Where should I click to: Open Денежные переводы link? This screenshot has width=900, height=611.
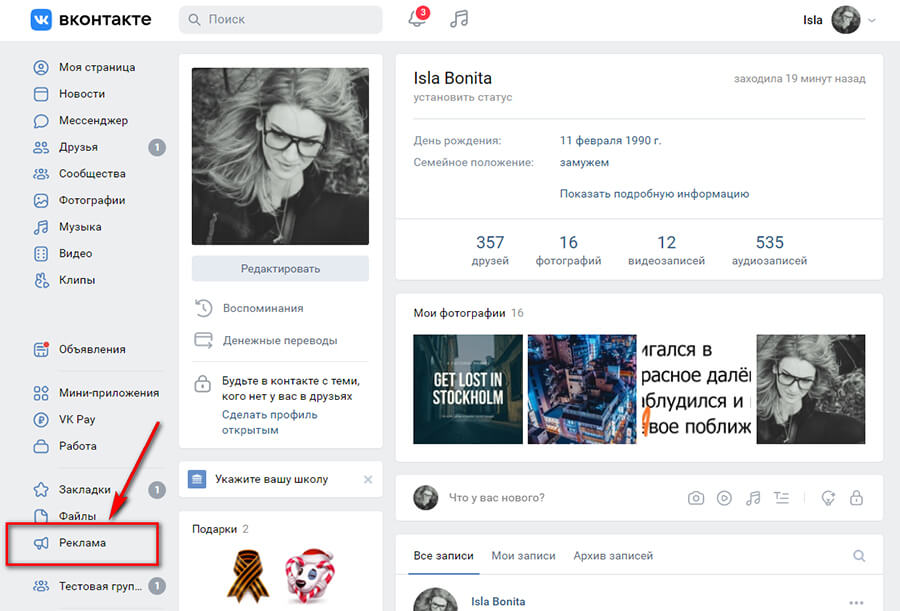pos(280,341)
